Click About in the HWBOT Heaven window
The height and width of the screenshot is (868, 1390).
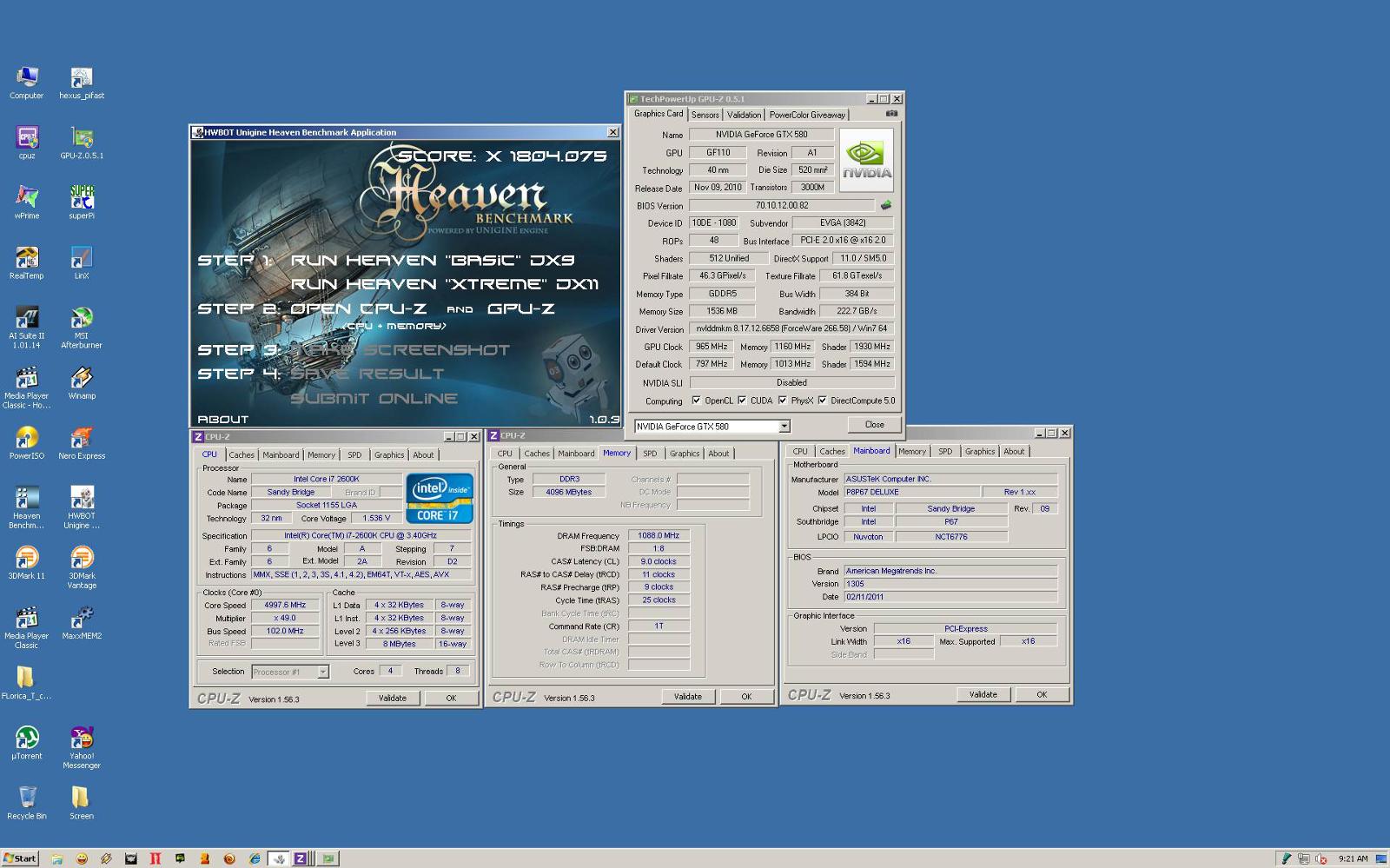pyautogui.click(x=222, y=420)
